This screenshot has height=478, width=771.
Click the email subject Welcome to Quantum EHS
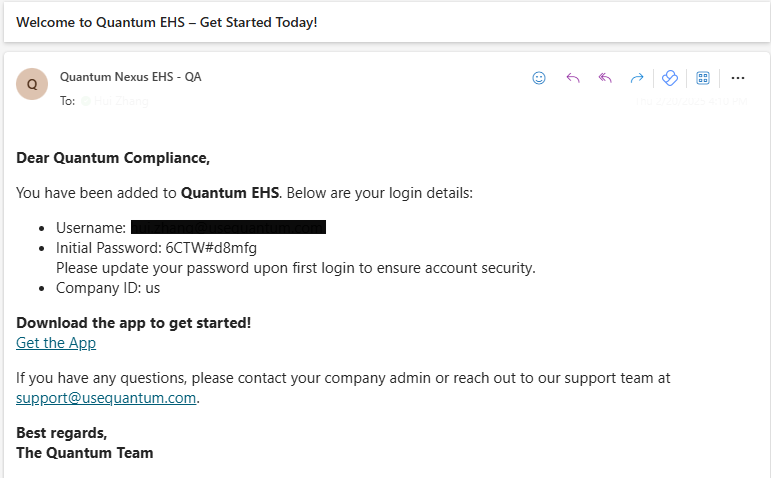click(x=167, y=22)
